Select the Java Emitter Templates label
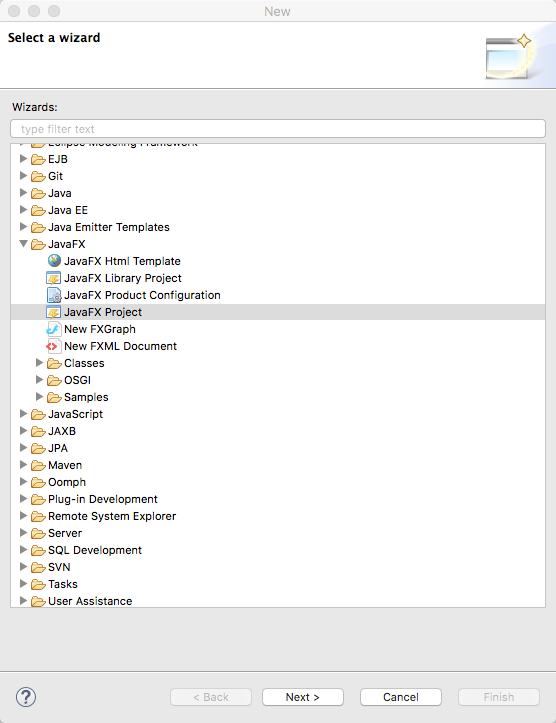Viewport: 556px width, 723px height. pos(109,227)
